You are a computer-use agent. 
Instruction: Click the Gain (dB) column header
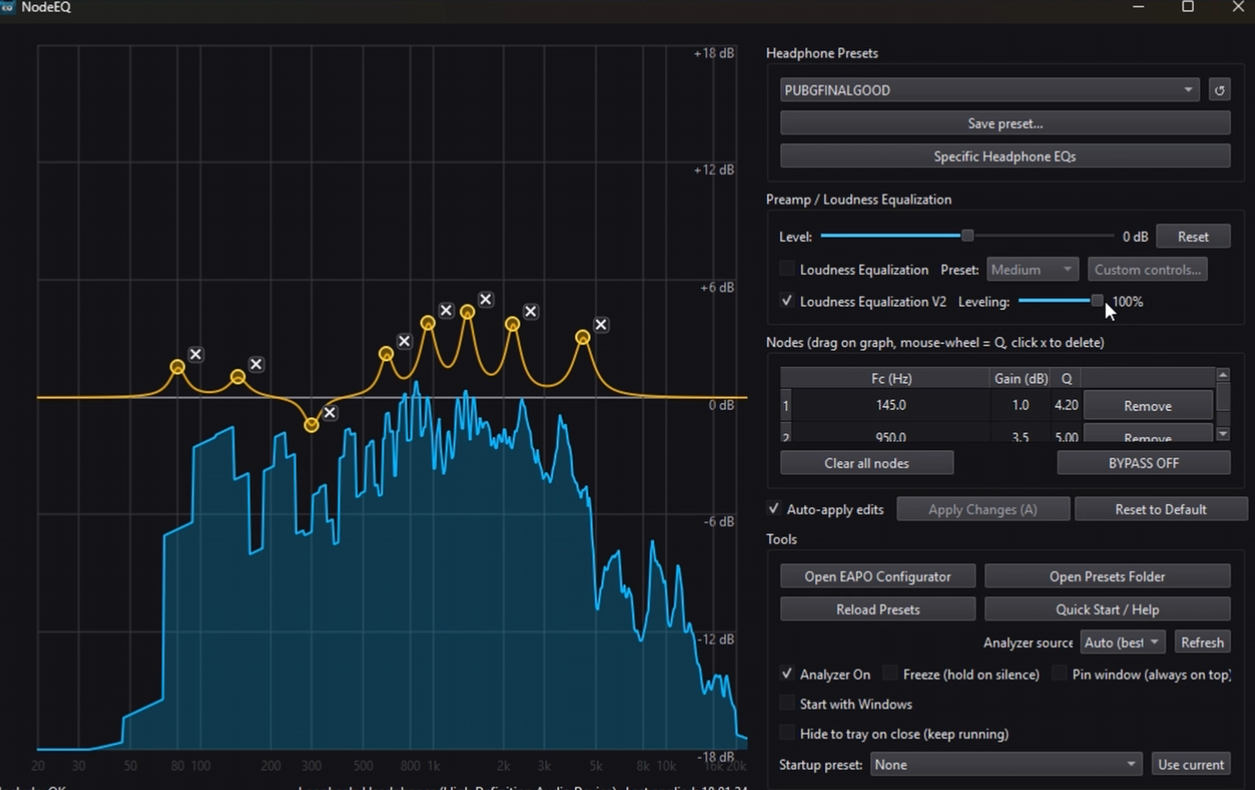coord(1020,379)
